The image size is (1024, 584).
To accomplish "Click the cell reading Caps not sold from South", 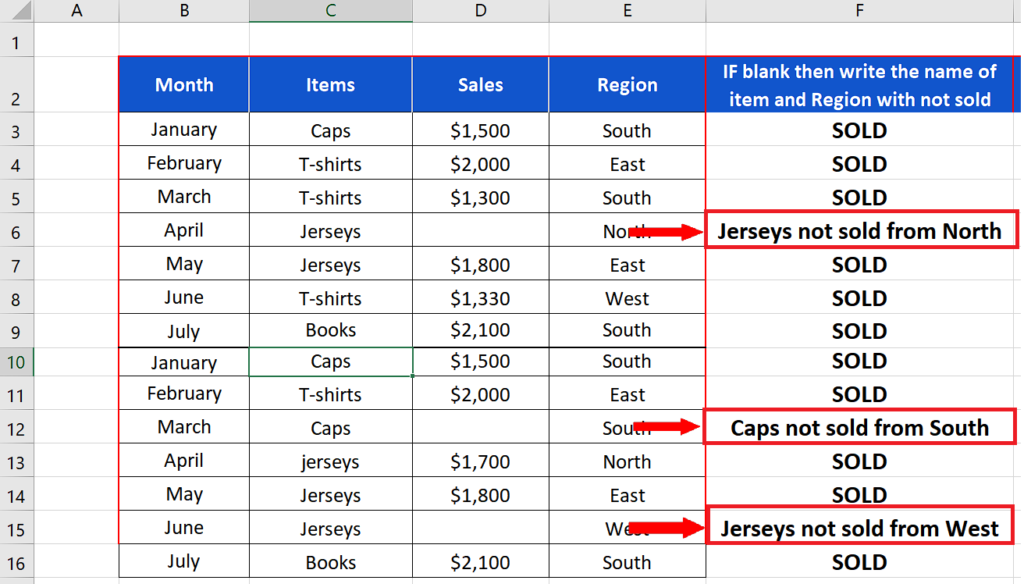I will (859, 427).
